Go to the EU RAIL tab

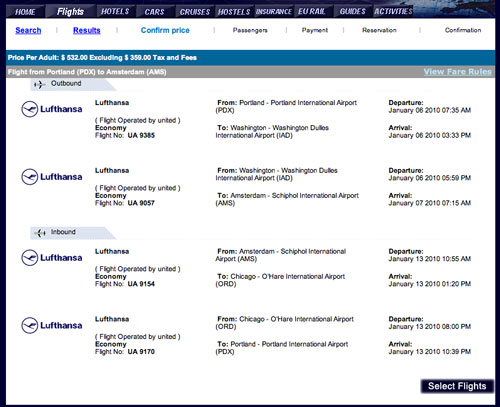tap(312, 12)
